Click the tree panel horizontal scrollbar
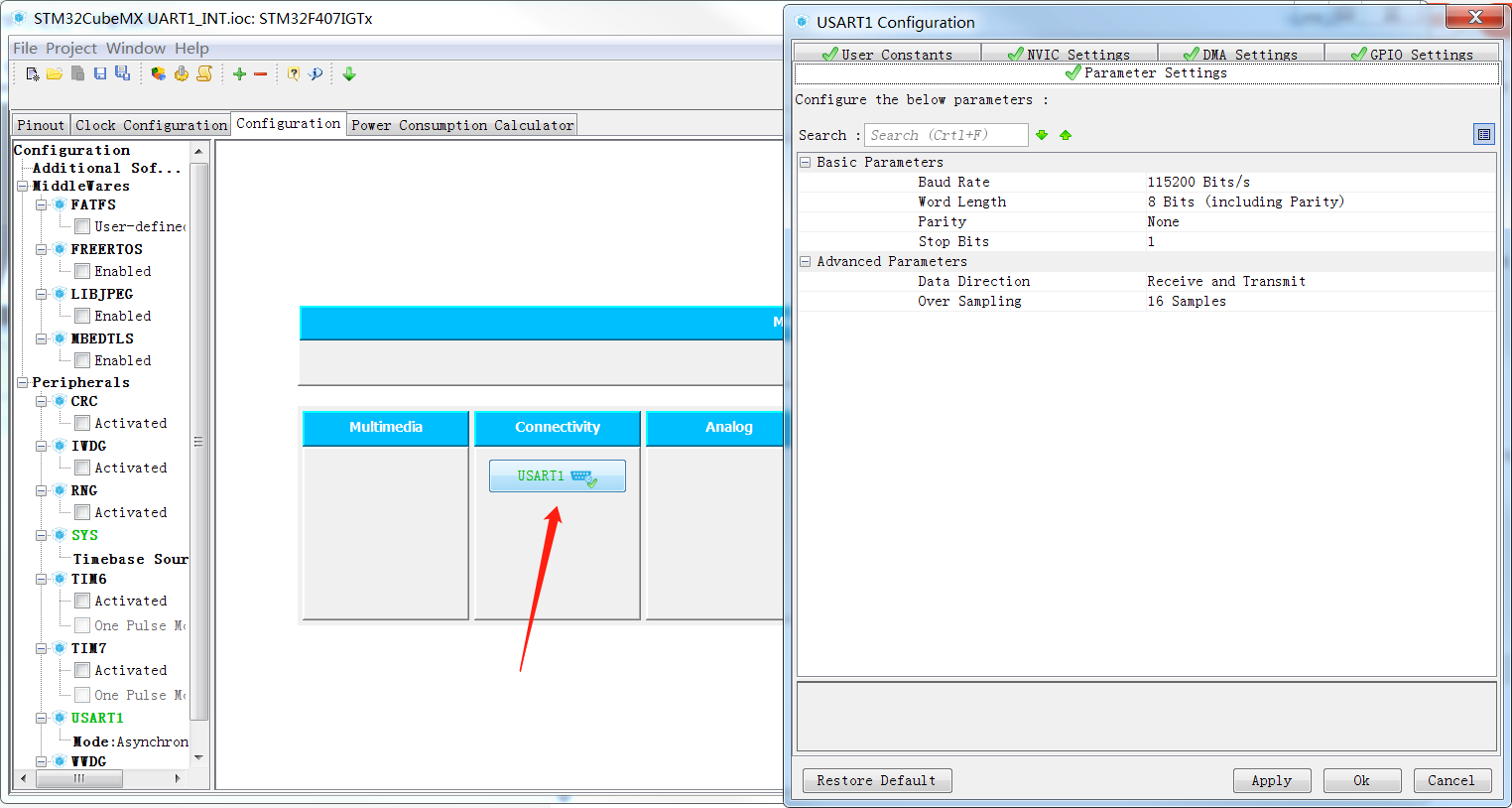Image resolution: width=1512 pixels, height=808 pixels. pos(79,778)
